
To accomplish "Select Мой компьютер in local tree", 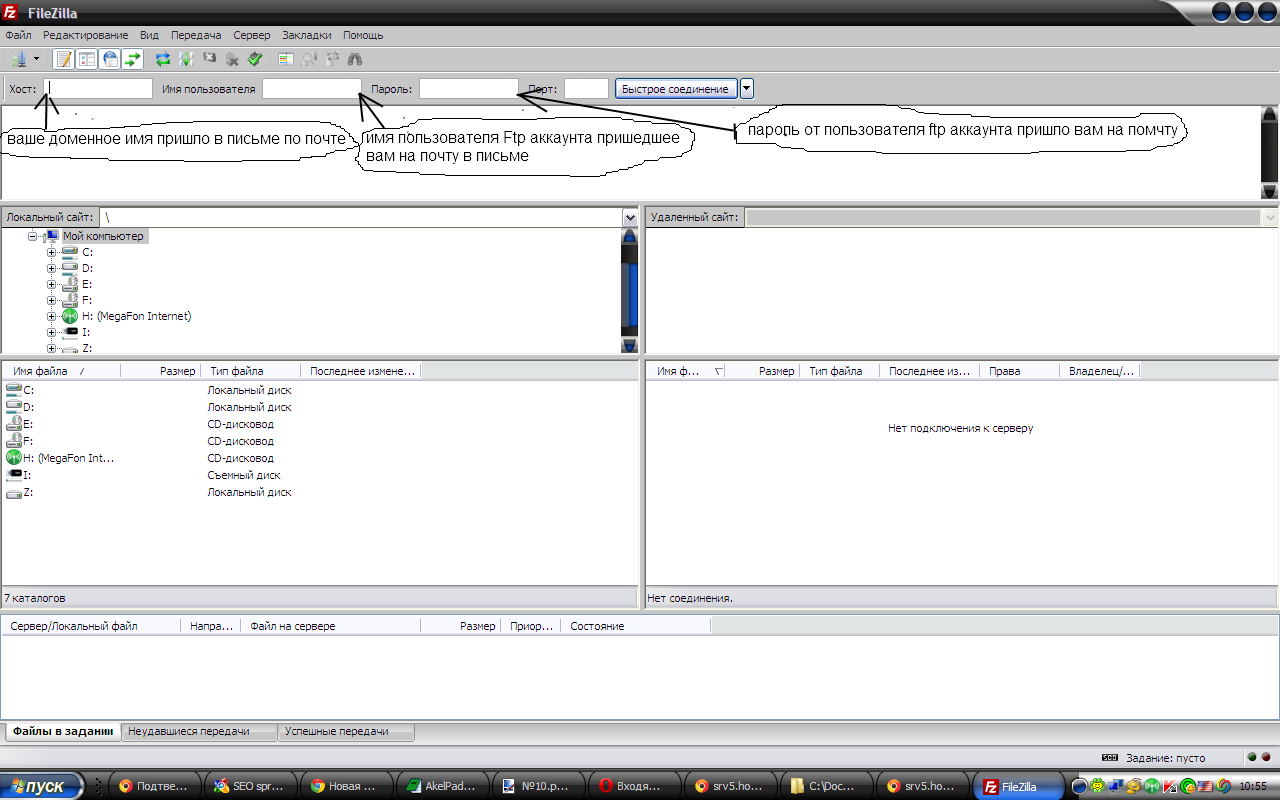I will pos(103,237).
